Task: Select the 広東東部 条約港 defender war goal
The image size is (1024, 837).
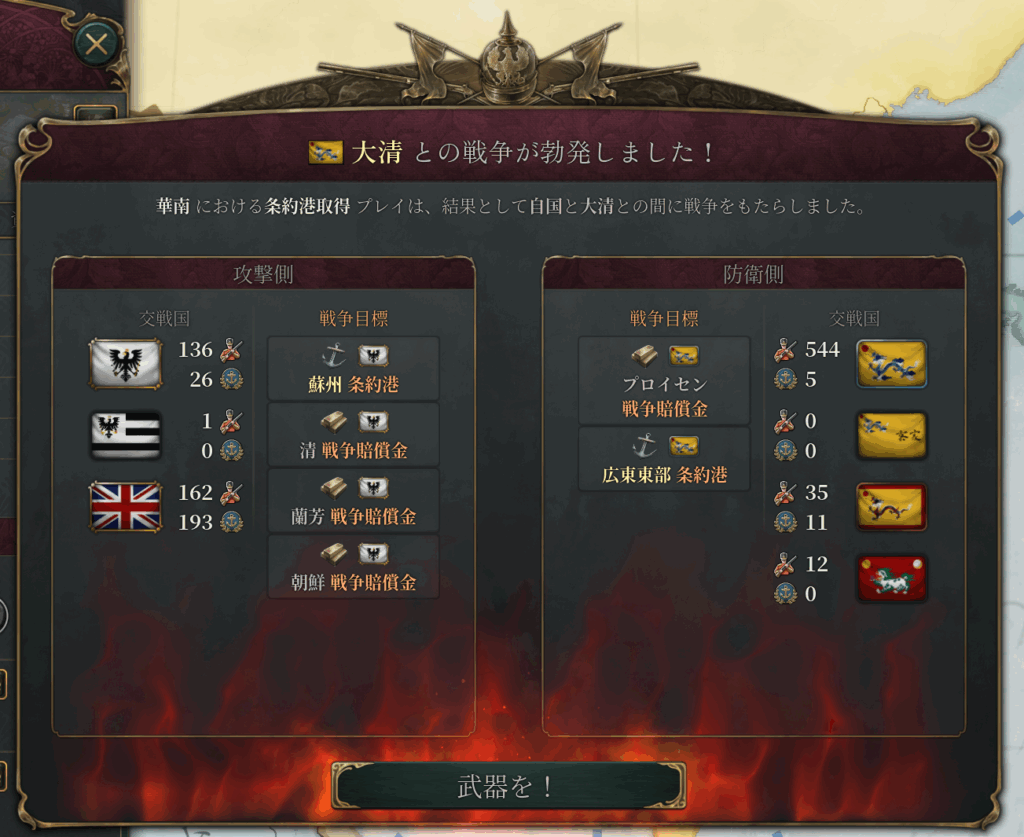Action: click(x=664, y=459)
